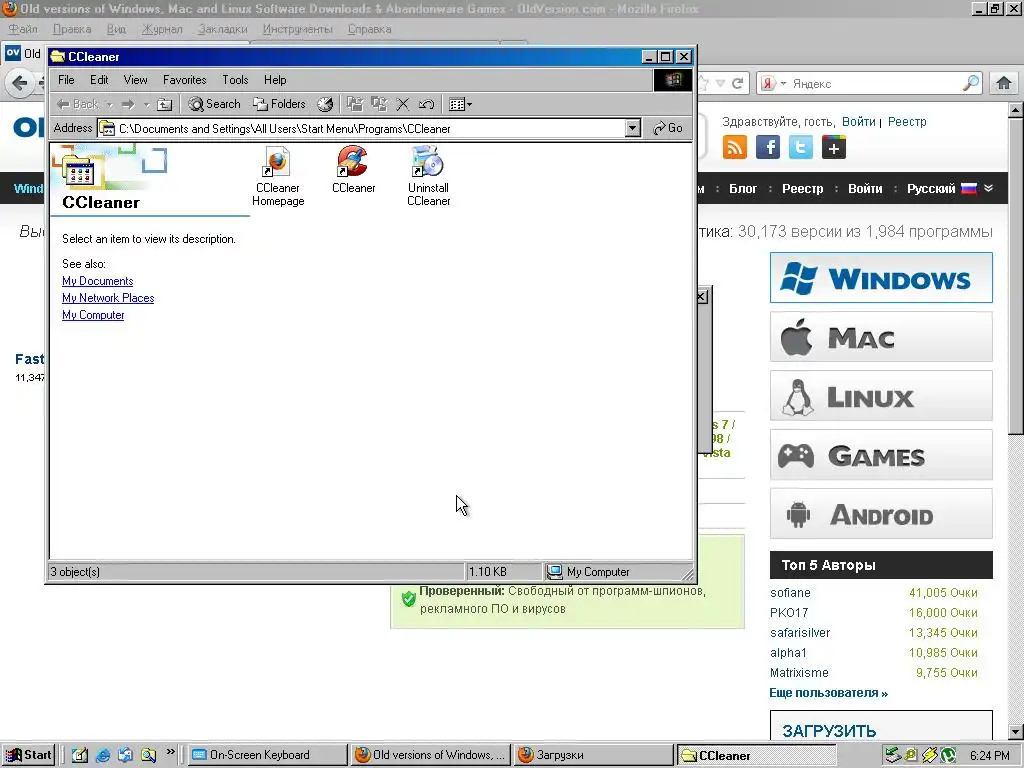Click the Firefox Home button
This screenshot has height=768, width=1024.
1004,83
